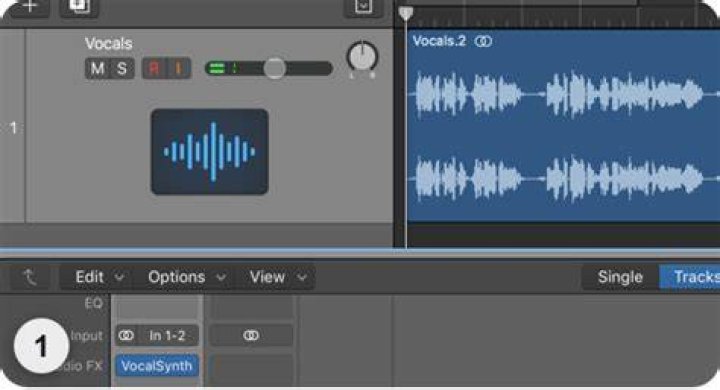Click the Vocals pan knob
This screenshot has height=390, width=720.
(362, 57)
